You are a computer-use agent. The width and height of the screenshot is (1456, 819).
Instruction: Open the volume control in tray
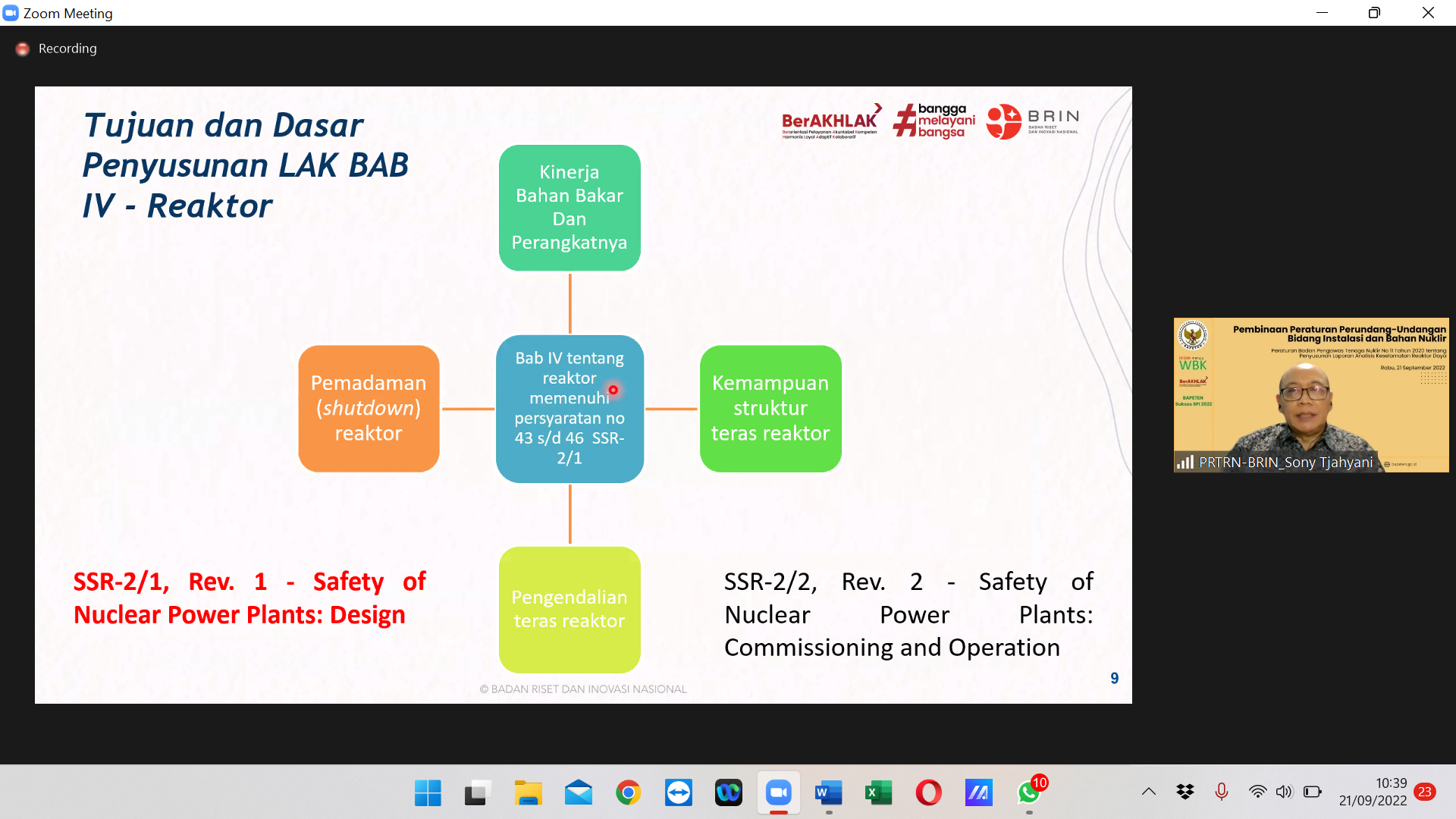click(1284, 792)
